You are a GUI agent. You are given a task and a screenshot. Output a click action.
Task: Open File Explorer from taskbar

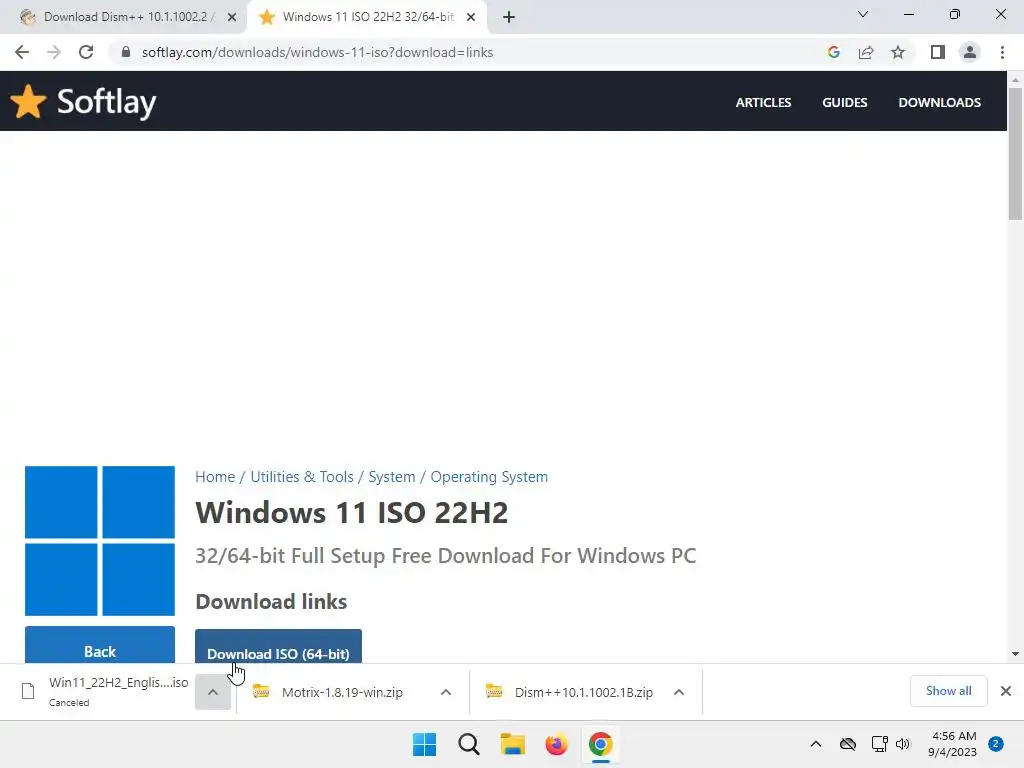pos(513,744)
